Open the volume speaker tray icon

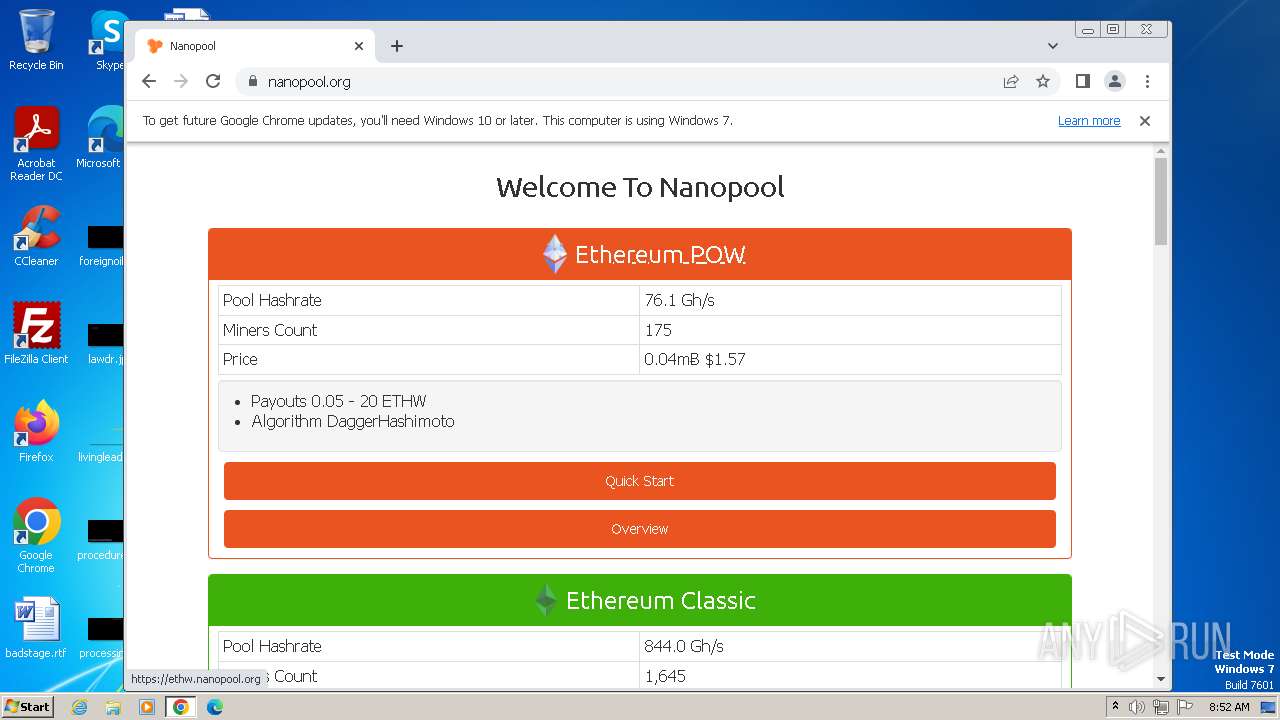tap(1137, 707)
